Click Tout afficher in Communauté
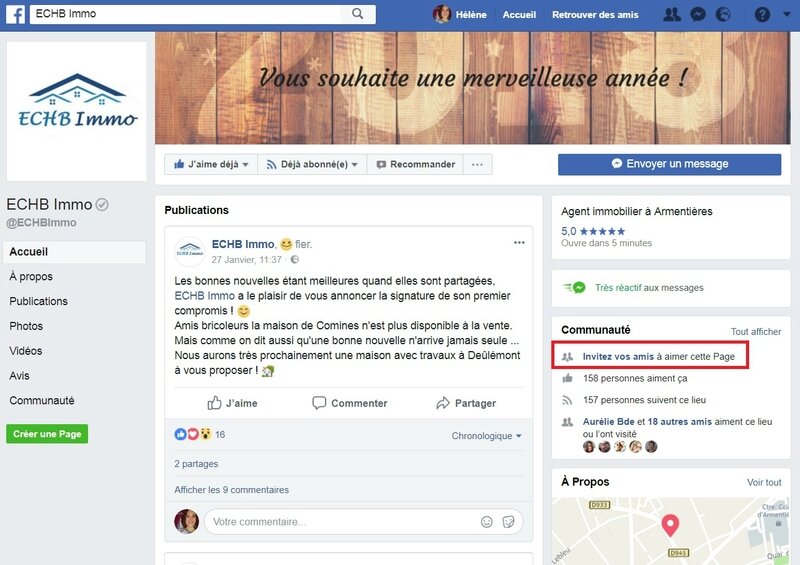The height and width of the screenshot is (565, 800). pyautogui.click(x=756, y=332)
